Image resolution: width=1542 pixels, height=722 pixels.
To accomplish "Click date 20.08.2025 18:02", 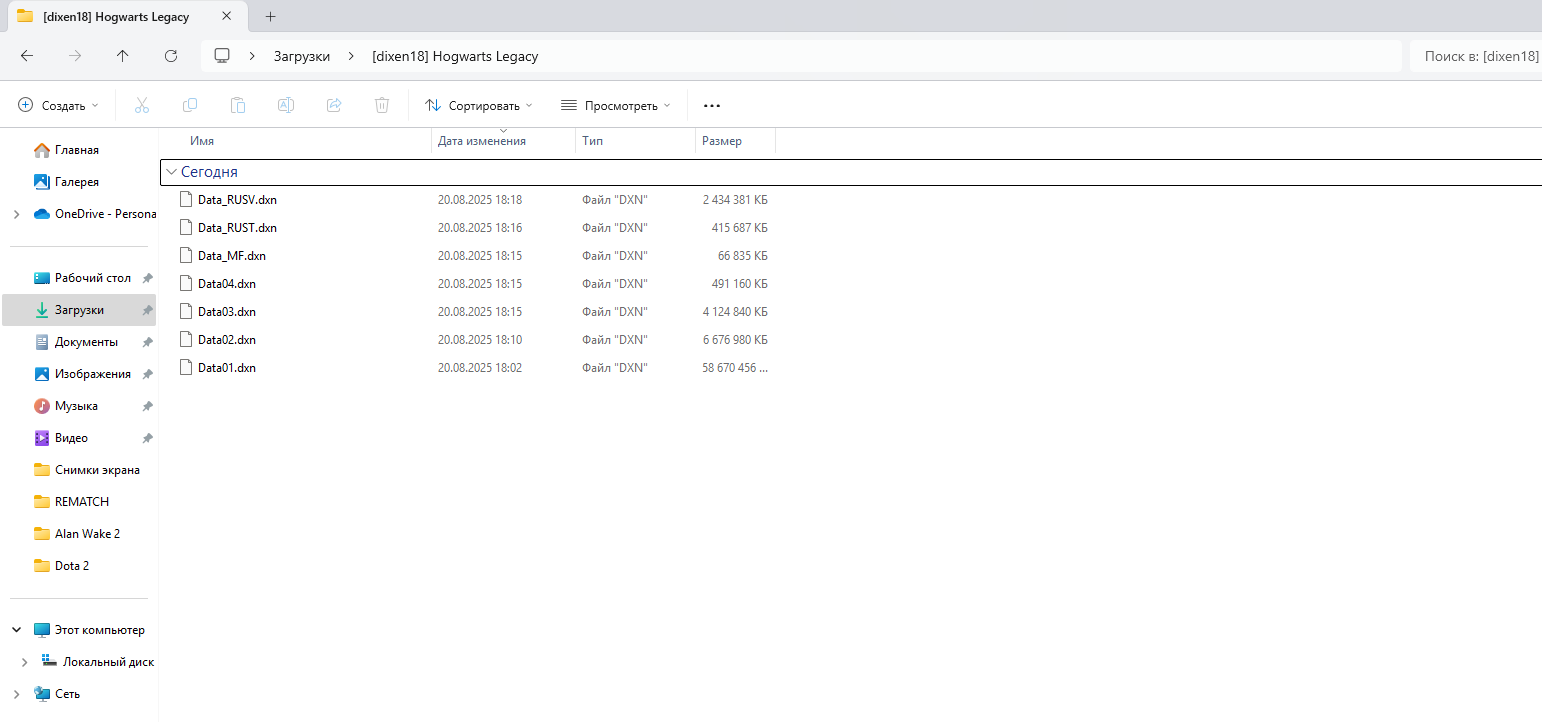I will click(480, 368).
